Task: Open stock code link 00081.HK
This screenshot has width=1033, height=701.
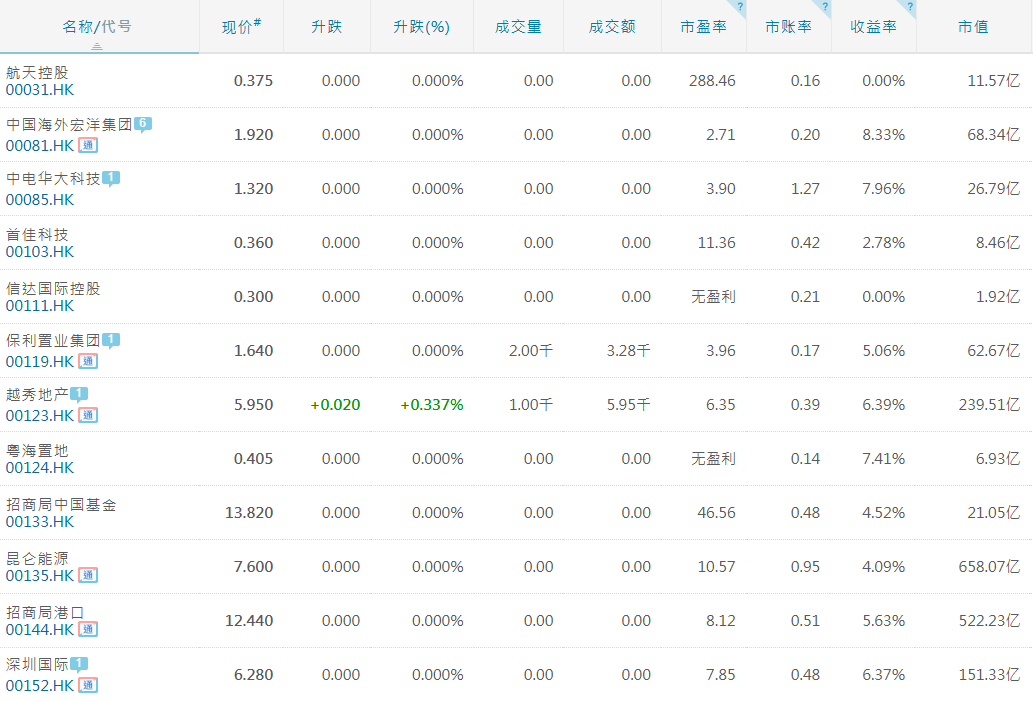Action: tap(40, 146)
